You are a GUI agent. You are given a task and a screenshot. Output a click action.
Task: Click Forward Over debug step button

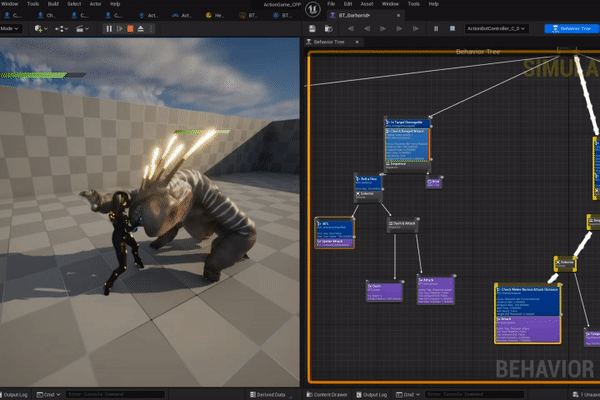point(399,29)
